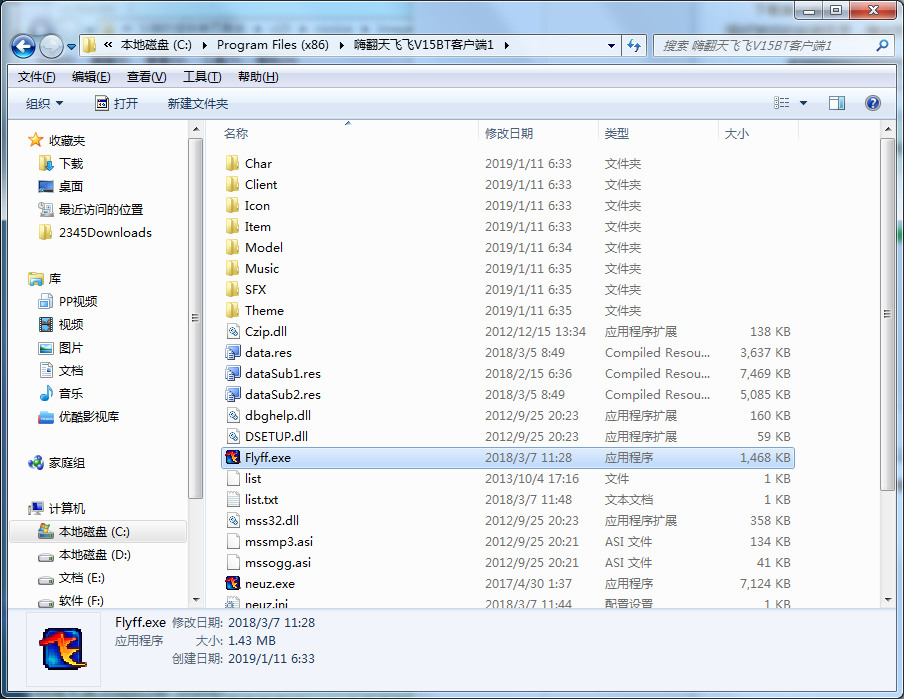The width and height of the screenshot is (904, 699).
Task: Open the recent pages dropdown arrow
Action: (71, 47)
